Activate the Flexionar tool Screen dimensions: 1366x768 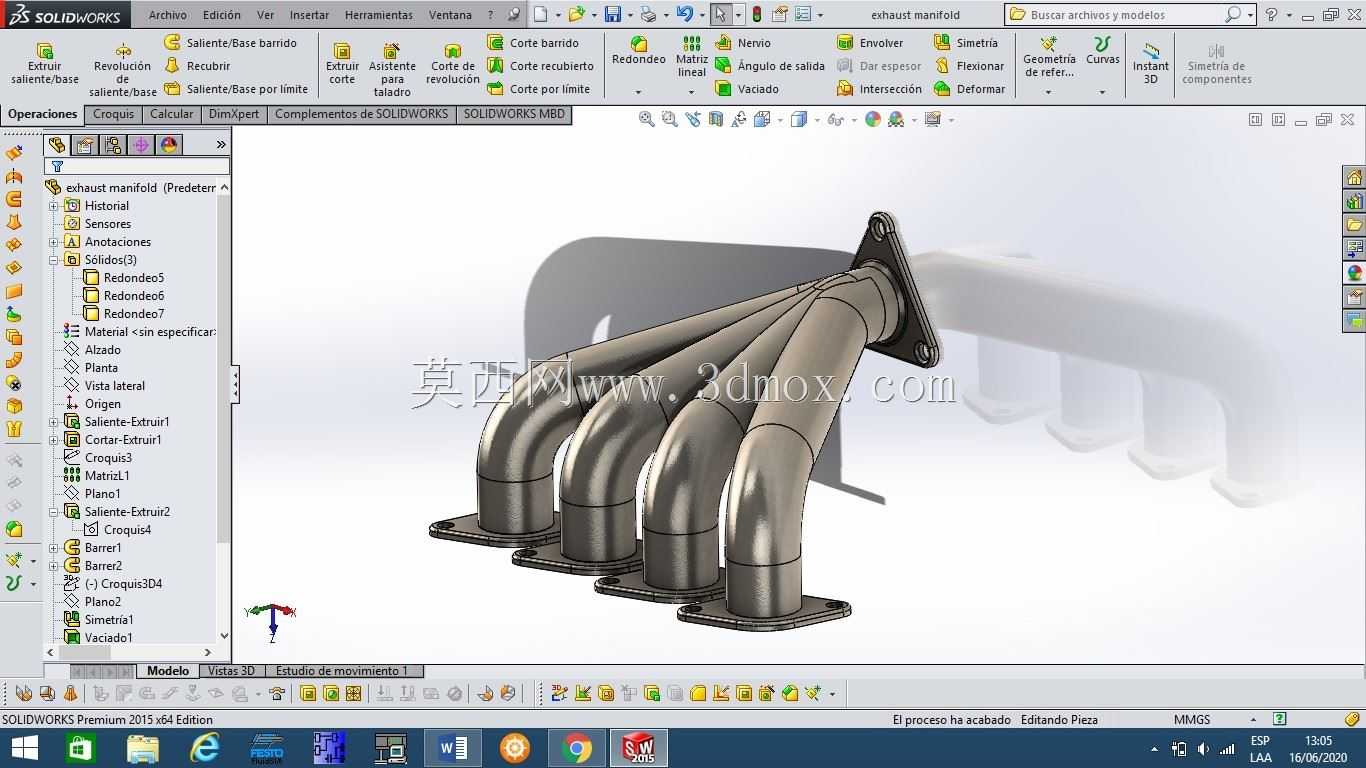(x=969, y=66)
